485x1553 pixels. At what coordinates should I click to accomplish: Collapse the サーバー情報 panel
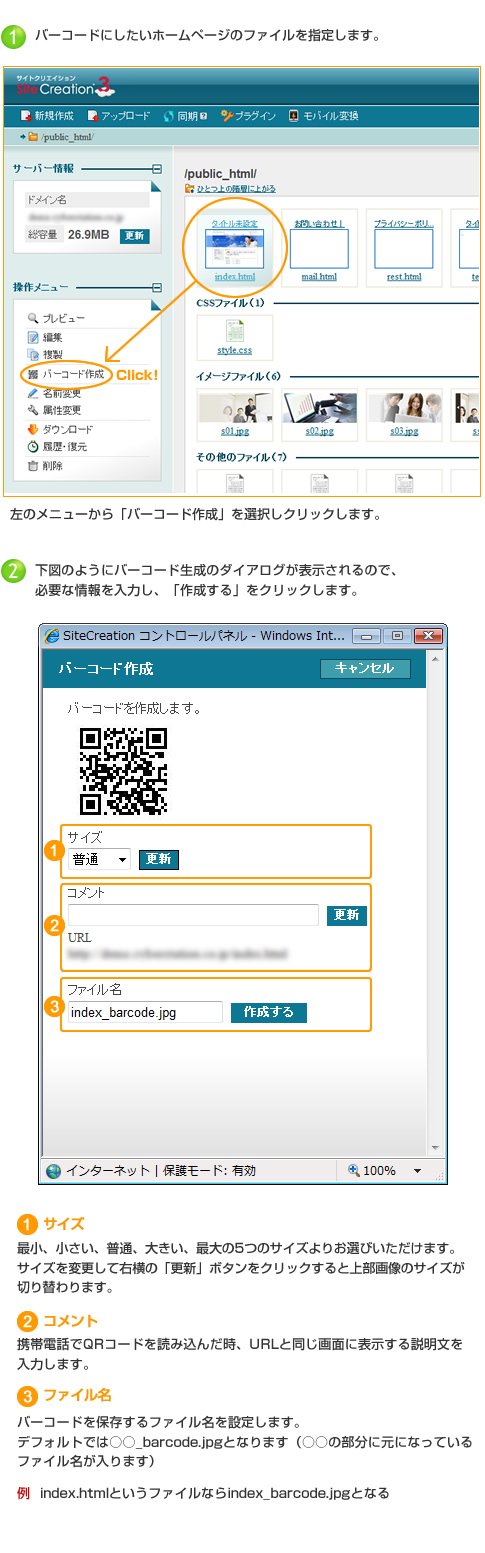tap(156, 170)
